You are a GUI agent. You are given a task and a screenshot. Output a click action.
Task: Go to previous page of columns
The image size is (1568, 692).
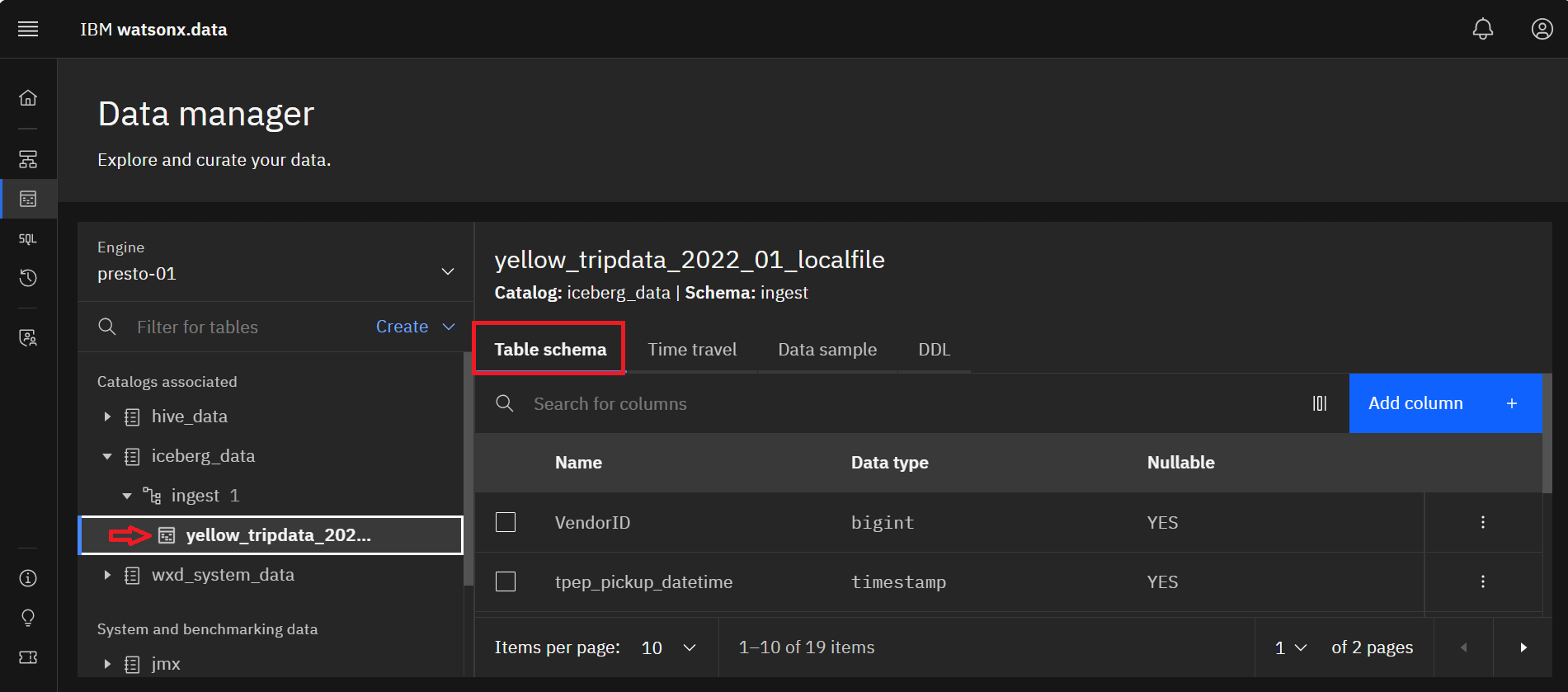1464,647
